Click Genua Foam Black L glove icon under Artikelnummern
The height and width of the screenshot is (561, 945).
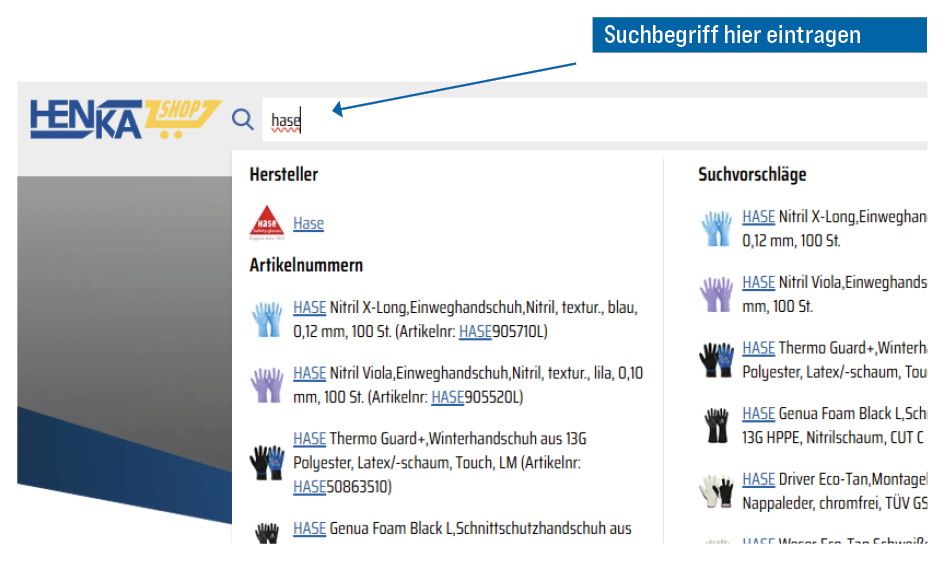(x=267, y=533)
